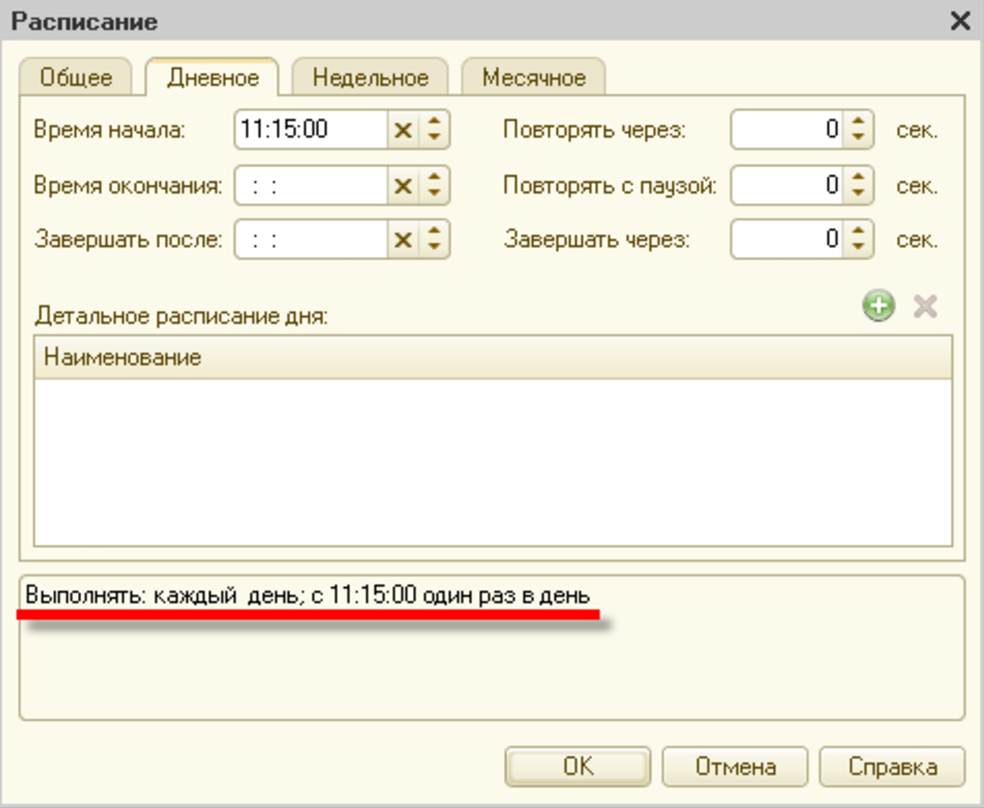Delete detailed schedule row with gray X
Viewport: 984px width, 808px height.
(x=925, y=307)
